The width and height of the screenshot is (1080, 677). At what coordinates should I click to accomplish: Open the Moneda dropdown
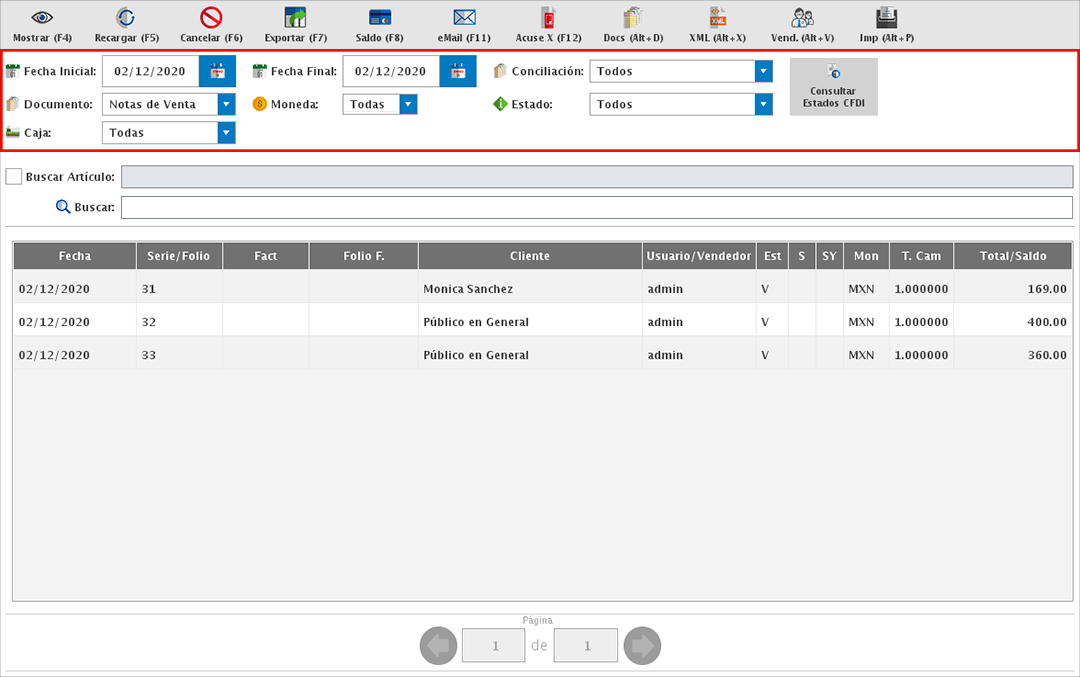coord(408,104)
